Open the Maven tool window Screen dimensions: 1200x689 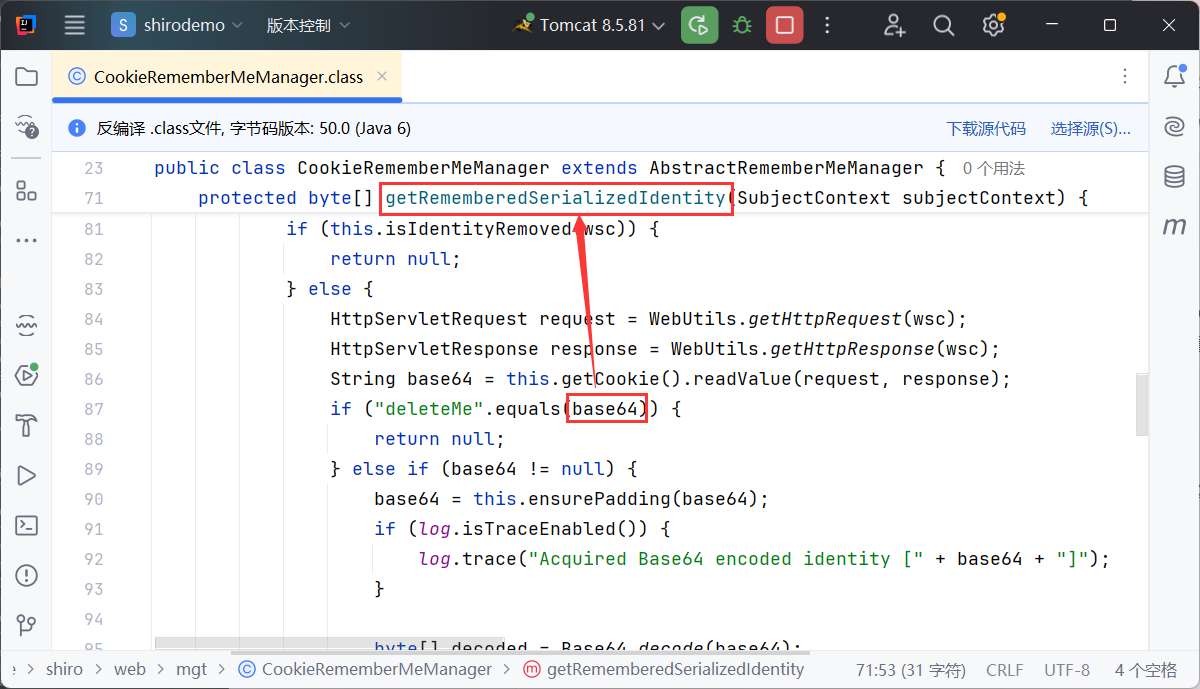[x=1174, y=227]
